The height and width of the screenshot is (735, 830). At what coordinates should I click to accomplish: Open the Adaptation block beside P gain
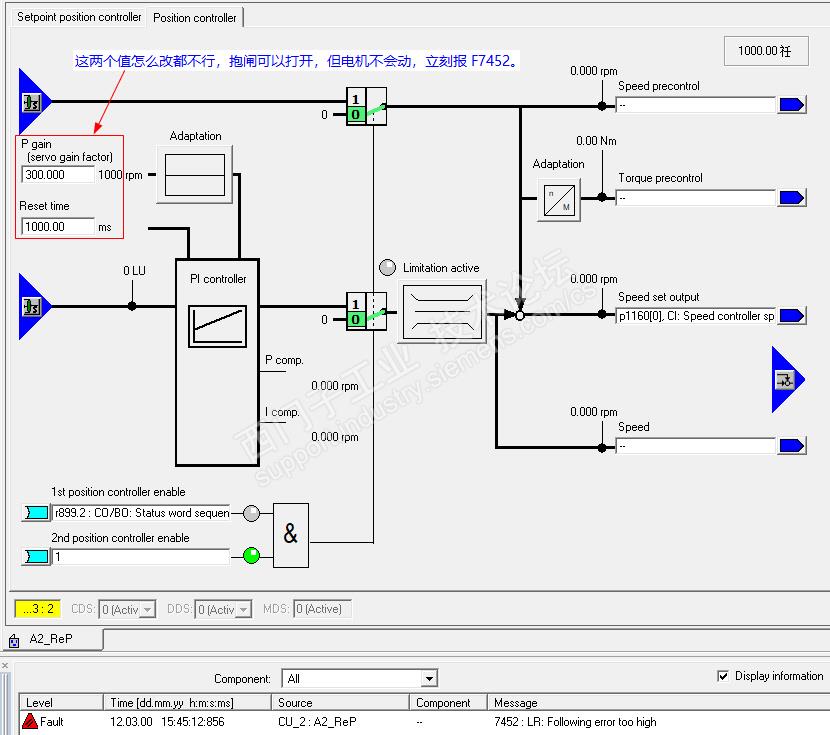pyautogui.click(x=195, y=175)
